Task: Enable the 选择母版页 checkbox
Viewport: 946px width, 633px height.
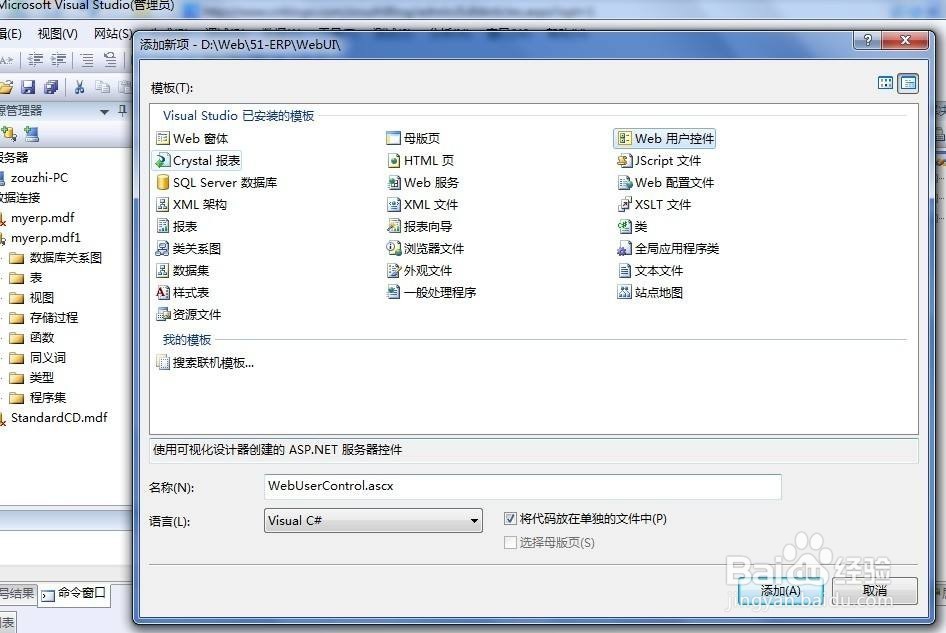Action: 509,541
